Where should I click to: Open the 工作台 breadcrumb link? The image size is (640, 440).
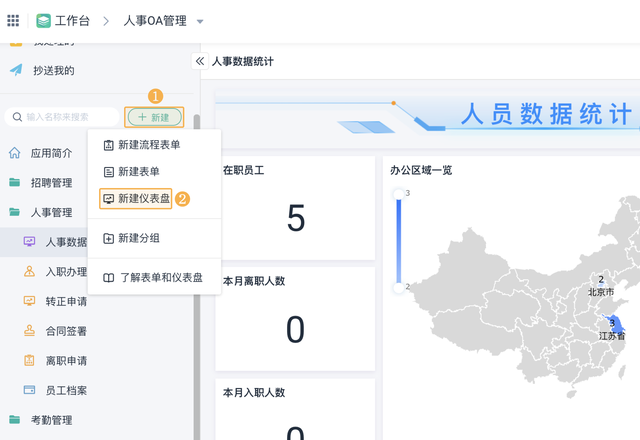pyautogui.click(x=72, y=20)
